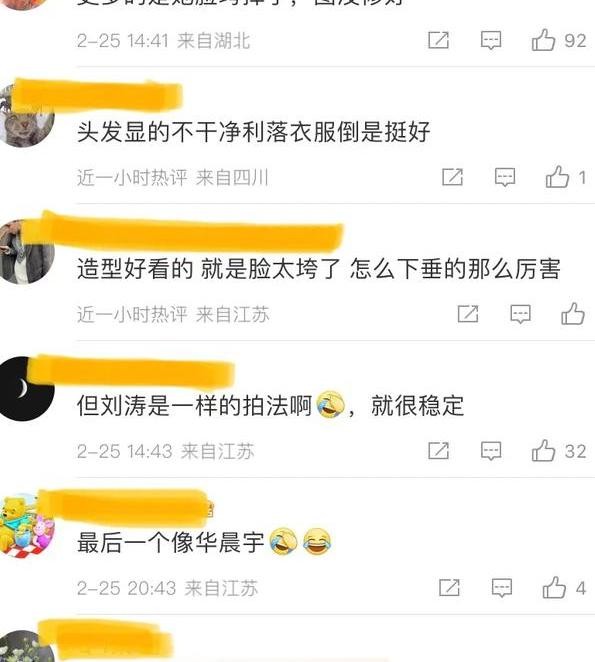Share the comment starting 造型好看的
The image size is (595, 662).
pyautogui.click(x=468, y=314)
